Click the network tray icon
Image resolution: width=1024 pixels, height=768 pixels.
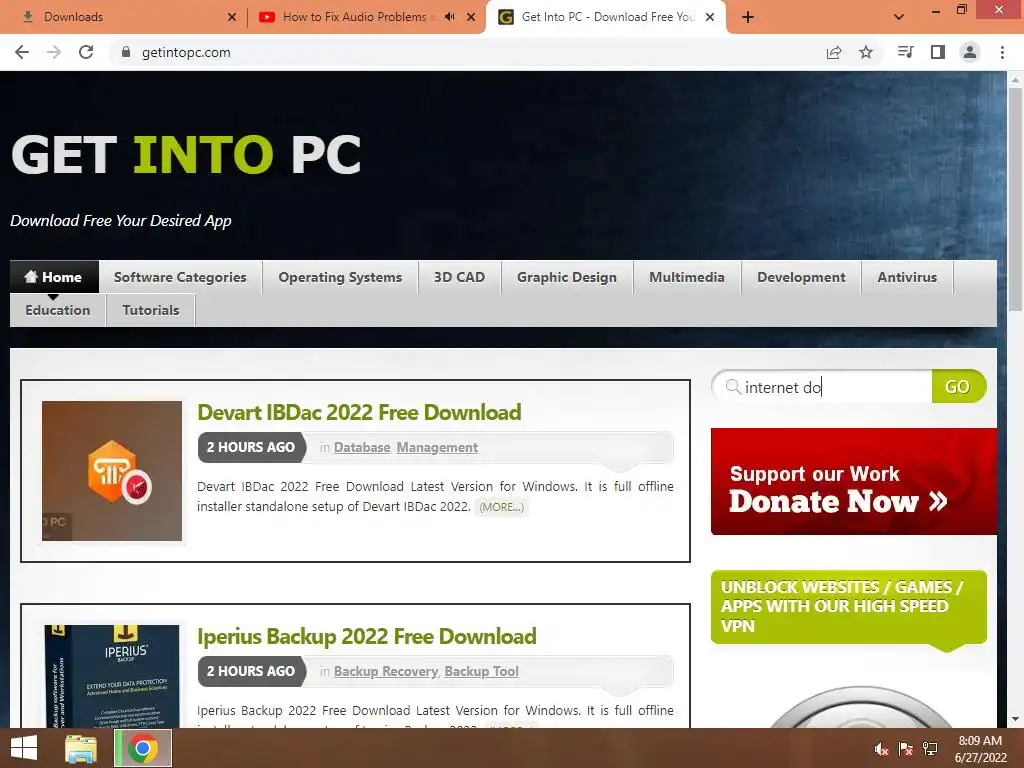[x=930, y=749]
